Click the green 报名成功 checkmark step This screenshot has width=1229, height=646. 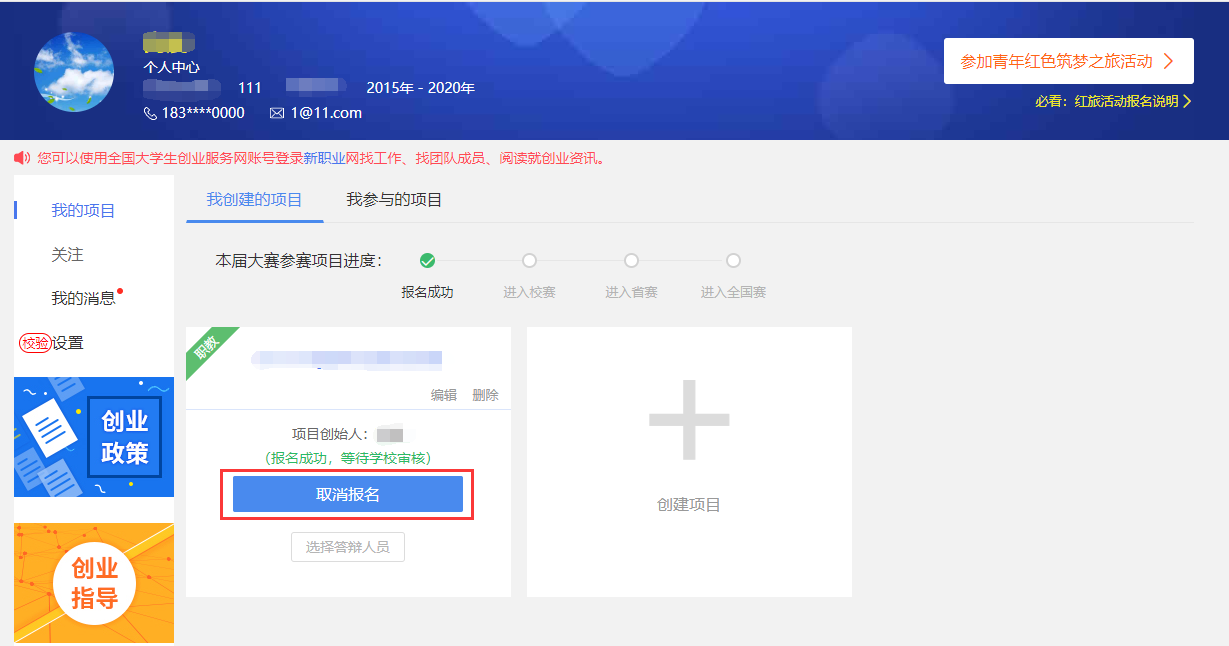[x=427, y=261]
